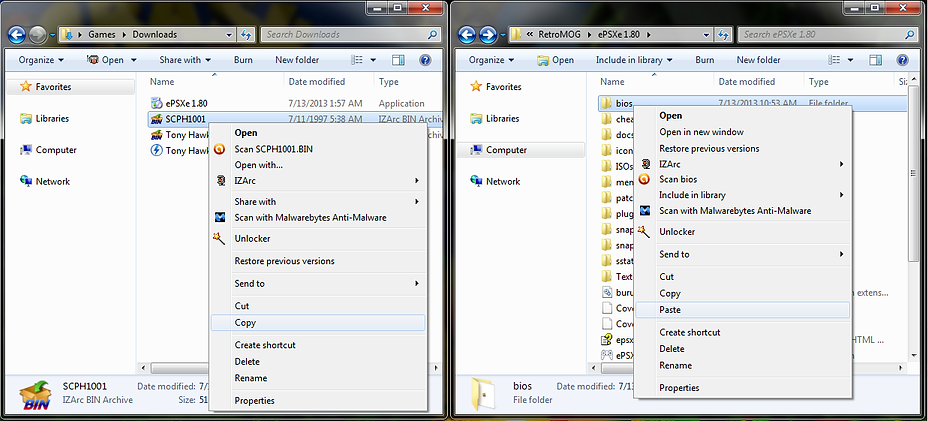Click Avast scan icon beside Scan SCPH1001.BIN
Image resolution: width=928 pixels, height=421 pixels.
pos(220,149)
